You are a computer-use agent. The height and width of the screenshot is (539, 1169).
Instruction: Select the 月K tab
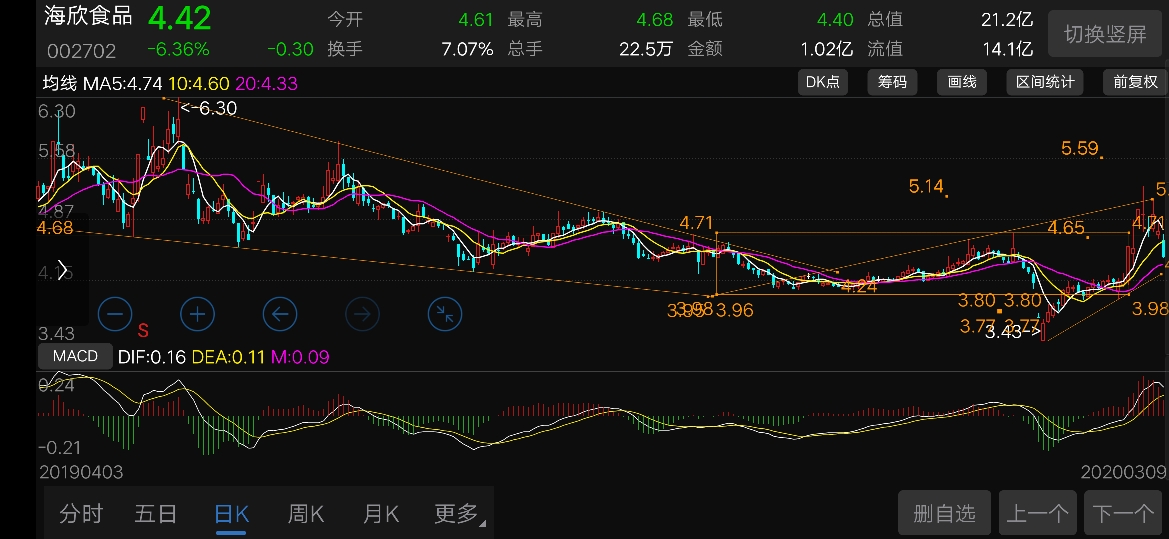tap(381, 513)
